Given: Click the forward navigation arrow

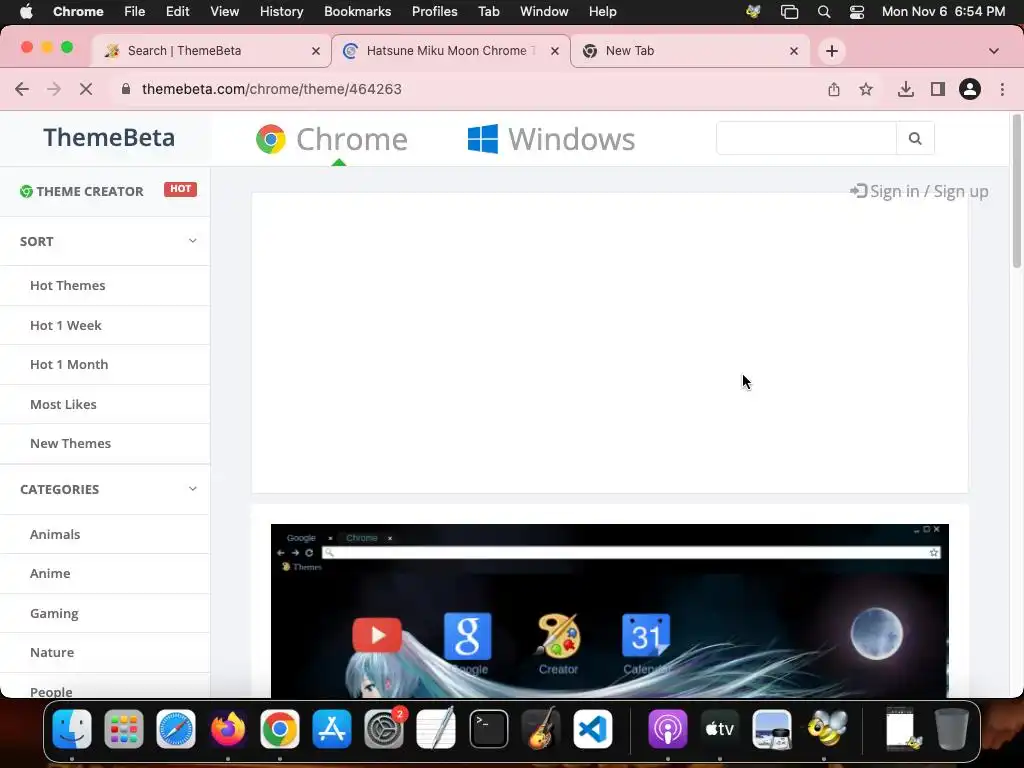Looking at the screenshot, I should 54,89.
